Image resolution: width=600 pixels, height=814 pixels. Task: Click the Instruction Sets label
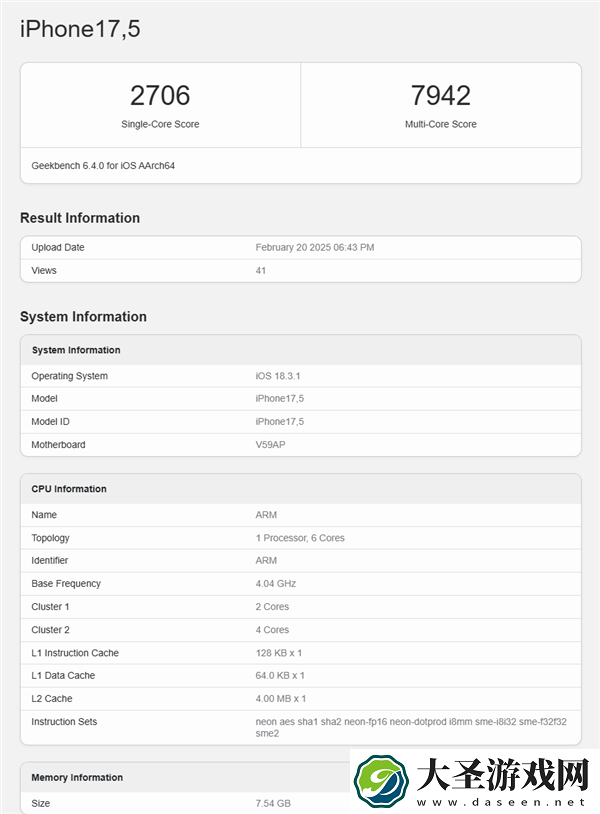(x=64, y=722)
